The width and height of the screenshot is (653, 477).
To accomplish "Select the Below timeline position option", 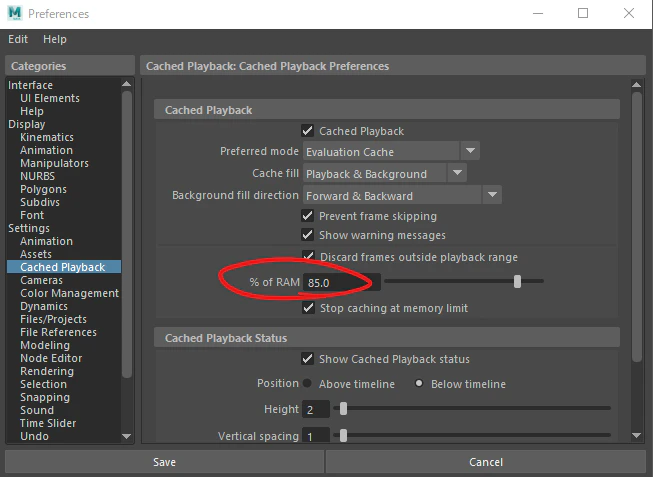I will (419, 383).
